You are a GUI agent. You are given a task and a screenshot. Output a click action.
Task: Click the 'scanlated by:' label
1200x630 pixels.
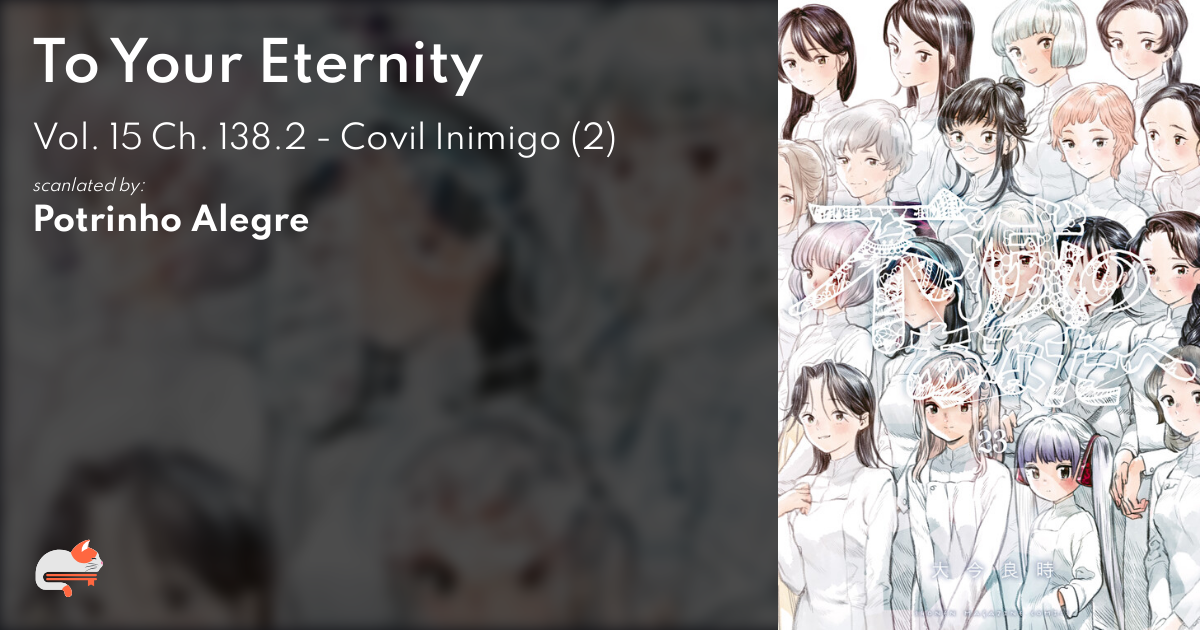pos(90,186)
